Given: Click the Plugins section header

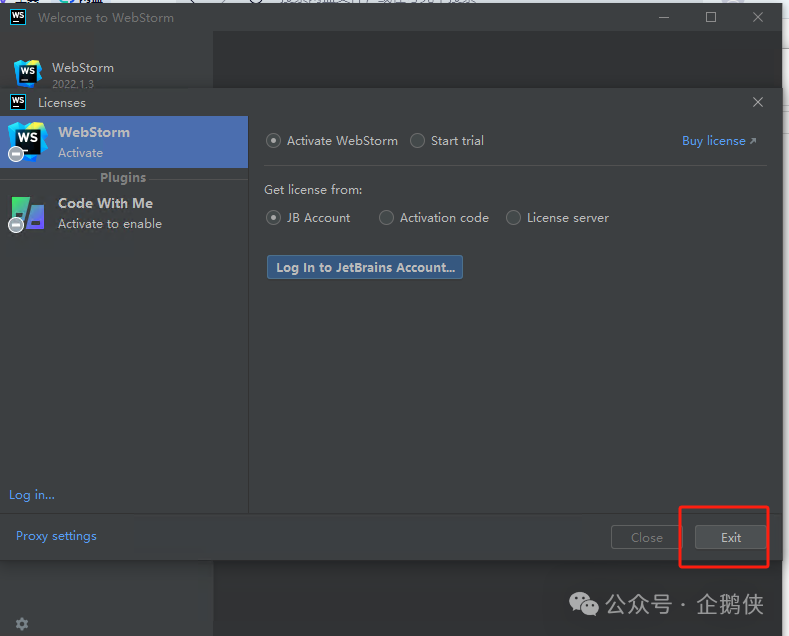Looking at the screenshot, I should [123, 178].
